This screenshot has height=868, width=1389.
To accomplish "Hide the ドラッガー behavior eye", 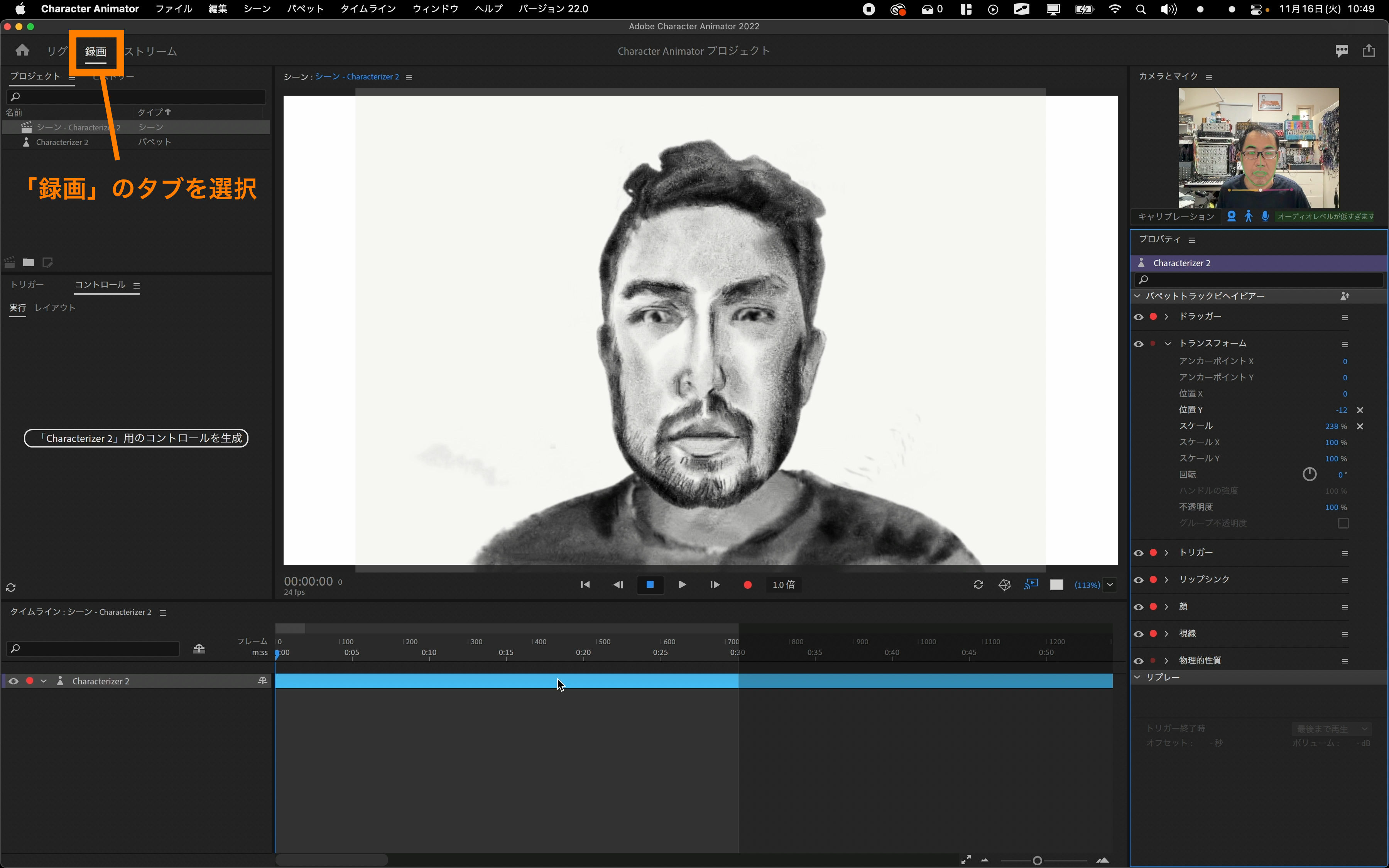I will [1139, 317].
